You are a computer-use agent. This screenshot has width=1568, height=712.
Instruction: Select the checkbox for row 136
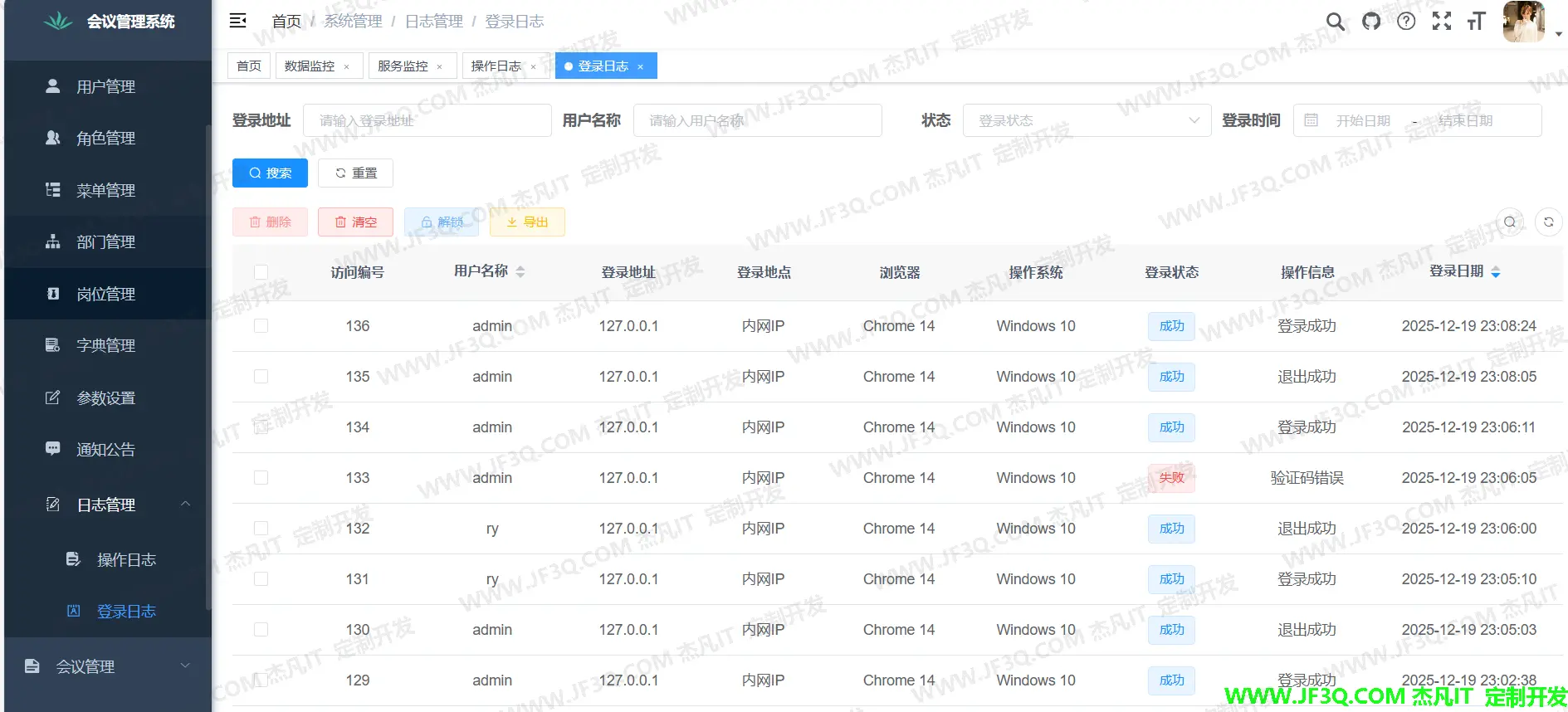(x=261, y=326)
